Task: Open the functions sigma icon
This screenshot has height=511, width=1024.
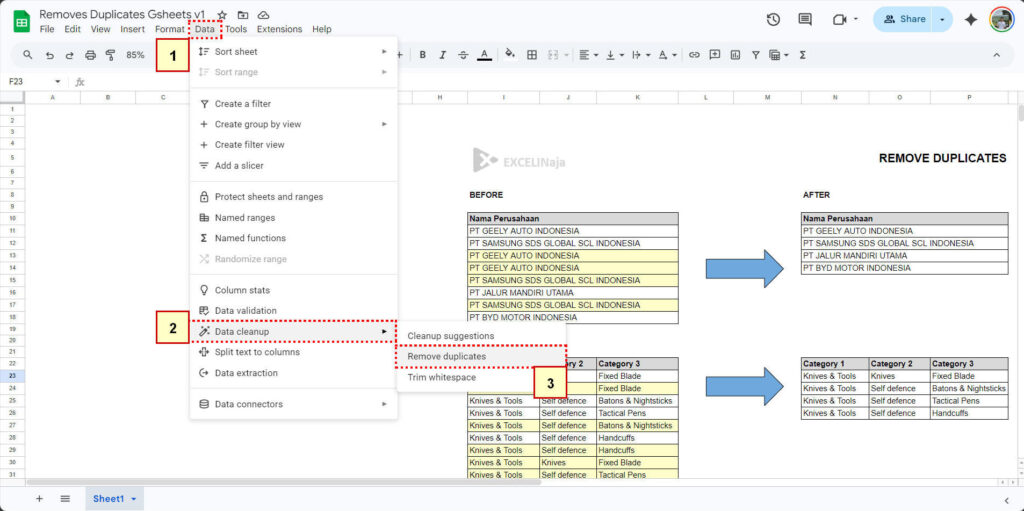Action: tap(803, 55)
